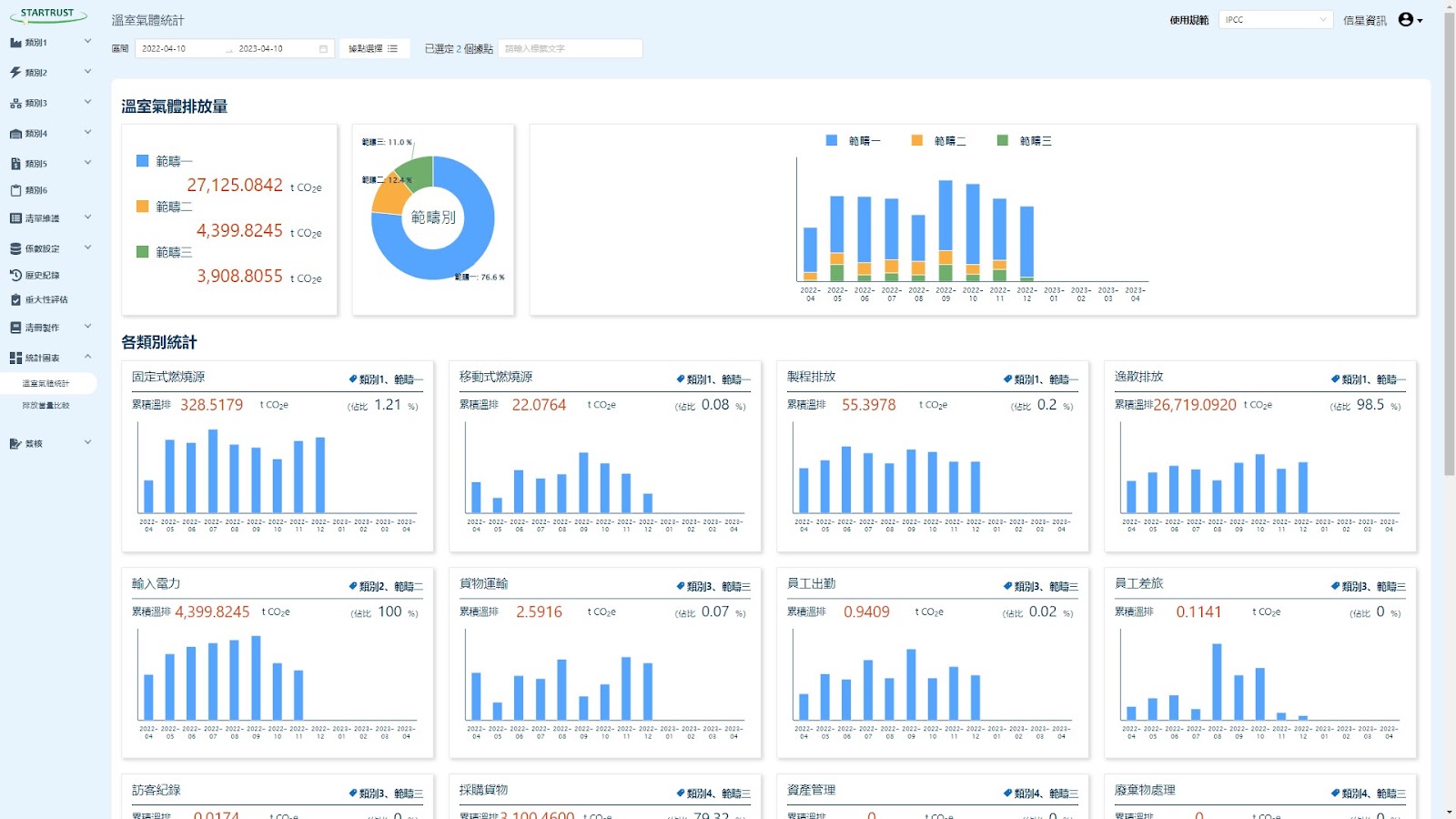
Task: Click the dashboard grid icon beside 統計圖表
Action: (x=15, y=359)
